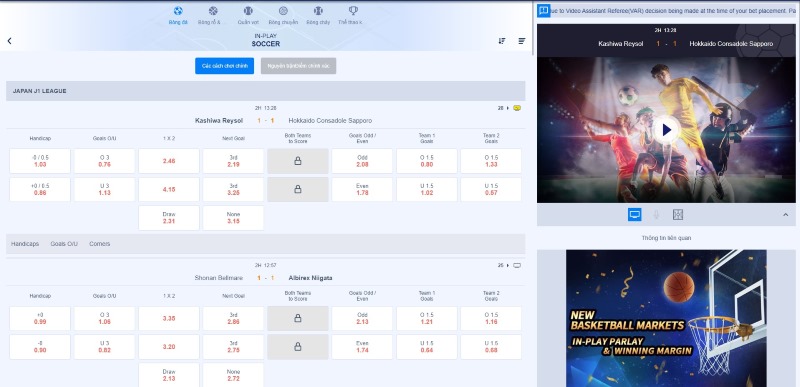The image size is (800, 387).
Task: Expand the 26 more markets for Shonan match
Action: (503, 265)
